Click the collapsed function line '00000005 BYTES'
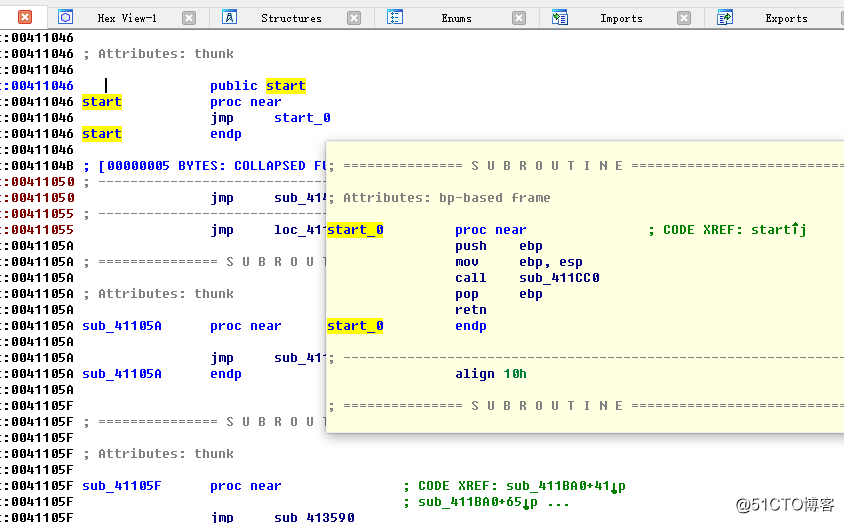Screen dimensions: 844x523 (x=206, y=166)
